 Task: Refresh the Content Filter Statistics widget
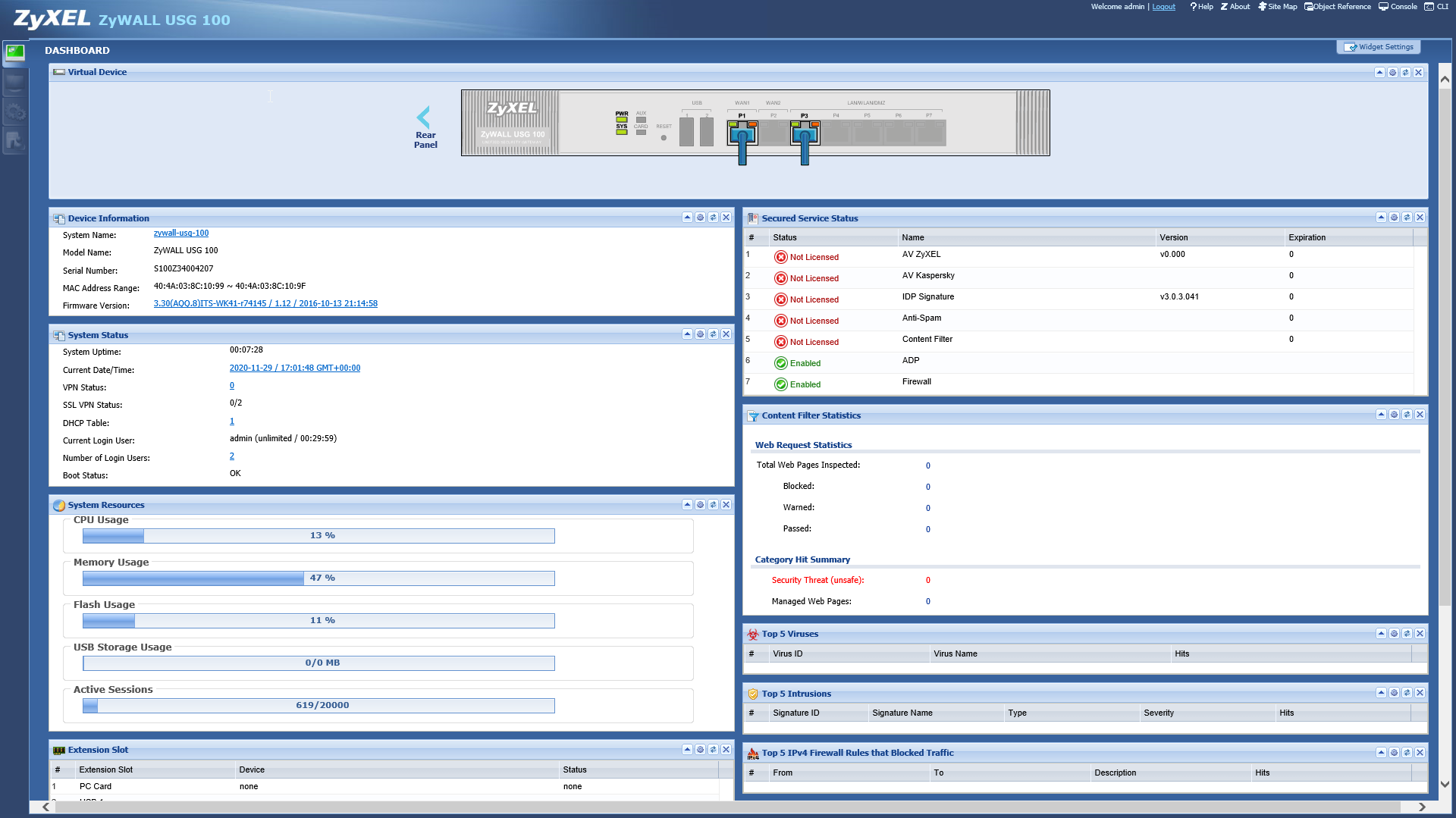pyautogui.click(x=1407, y=415)
